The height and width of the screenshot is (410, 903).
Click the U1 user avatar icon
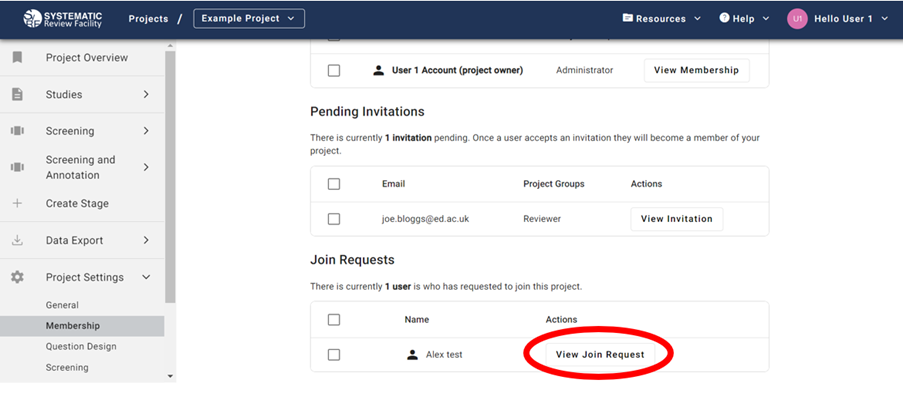(797, 19)
